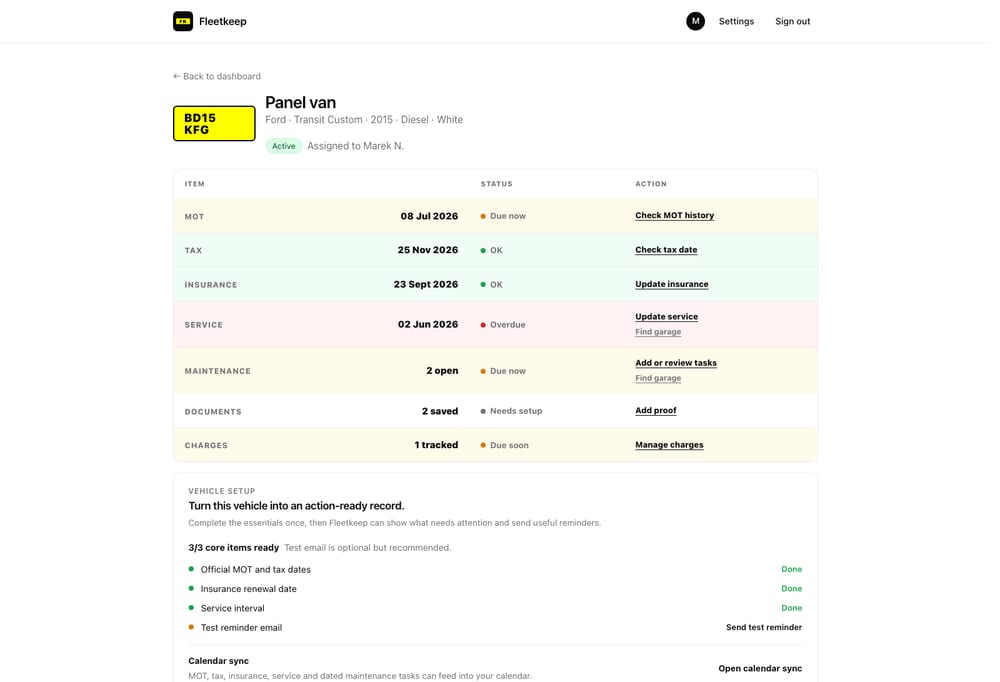The width and height of the screenshot is (1000, 682).
Task: Open Check MOT history link
Action: point(674,216)
